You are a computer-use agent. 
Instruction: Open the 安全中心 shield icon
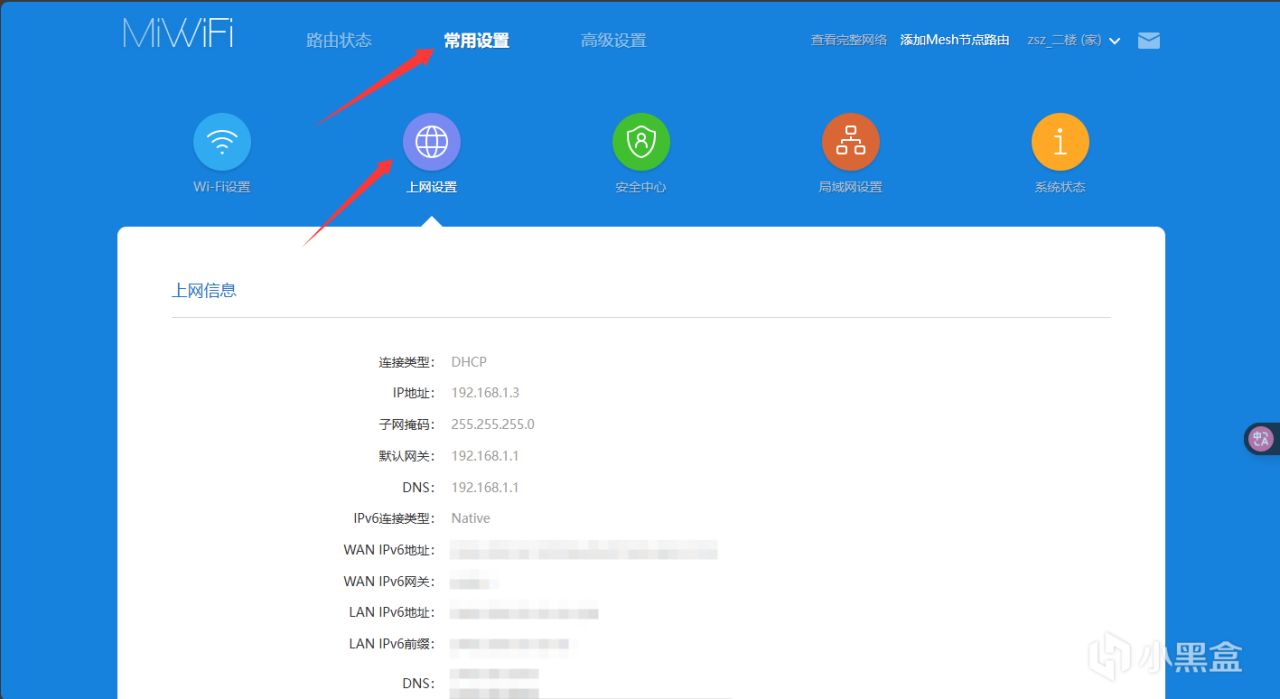[641, 142]
